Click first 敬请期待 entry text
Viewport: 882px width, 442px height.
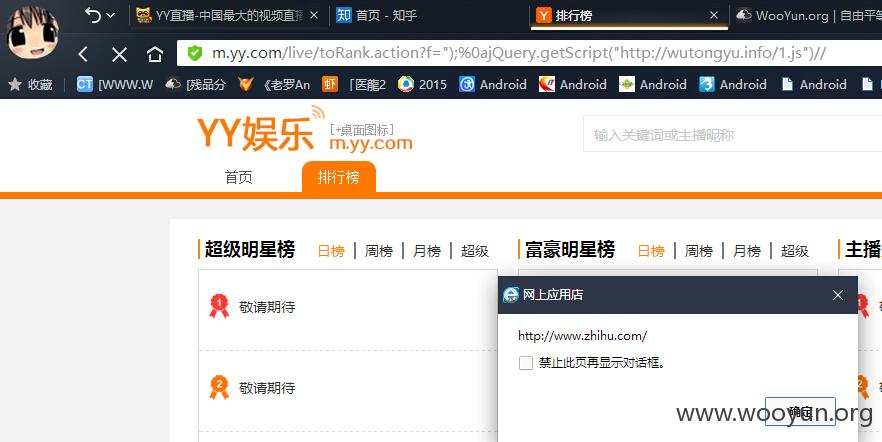(x=267, y=307)
